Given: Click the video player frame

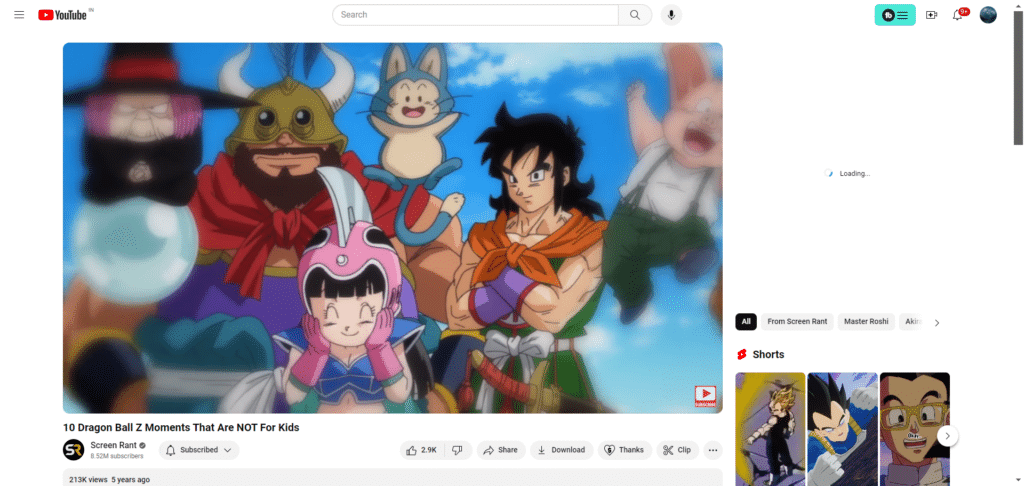Looking at the screenshot, I should [x=392, y=228].
